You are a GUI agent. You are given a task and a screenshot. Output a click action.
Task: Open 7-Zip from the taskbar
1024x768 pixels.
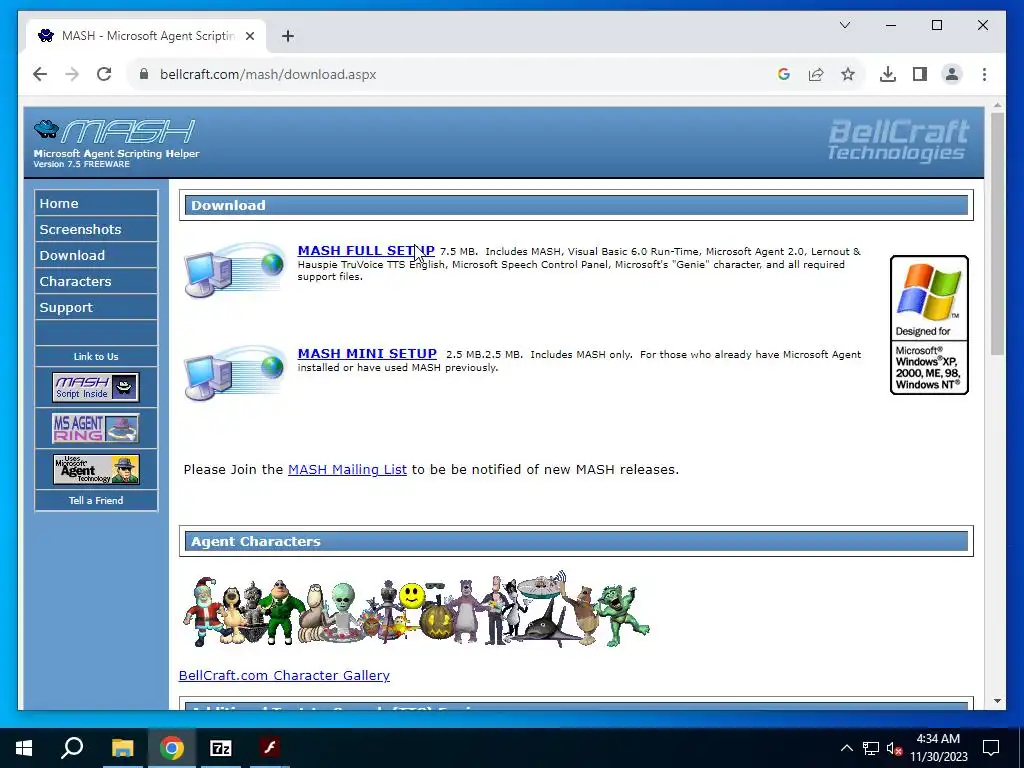click(x=221, y=748)
